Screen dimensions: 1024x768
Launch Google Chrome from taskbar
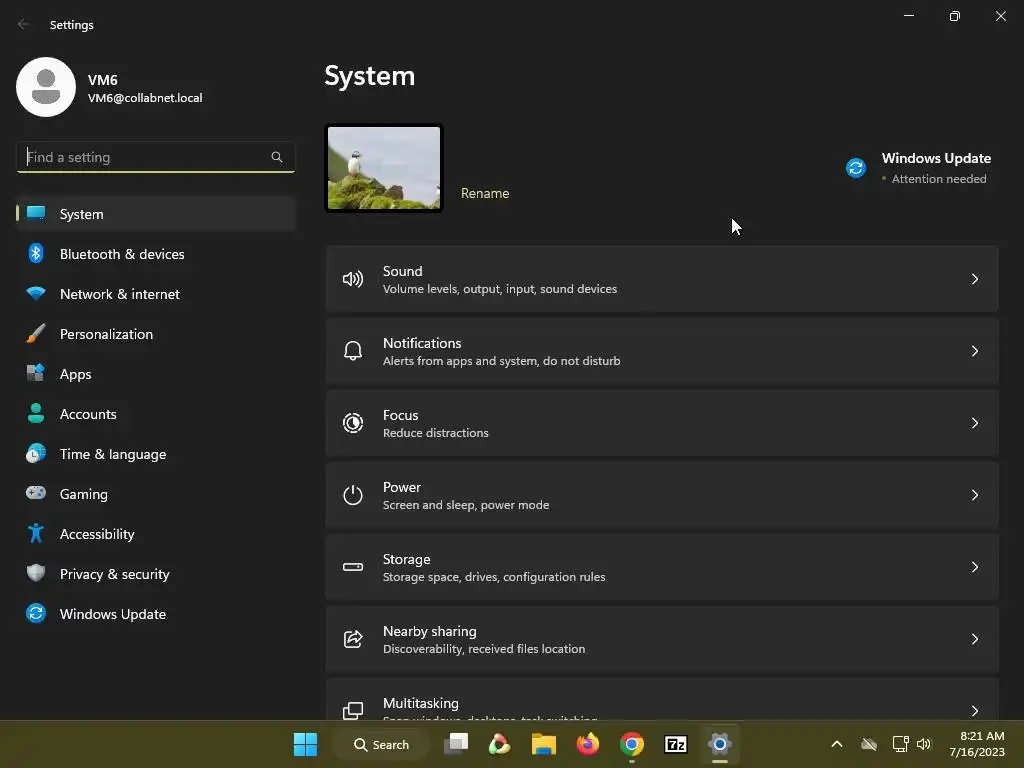pyautogui.click(x=632, y=744)
